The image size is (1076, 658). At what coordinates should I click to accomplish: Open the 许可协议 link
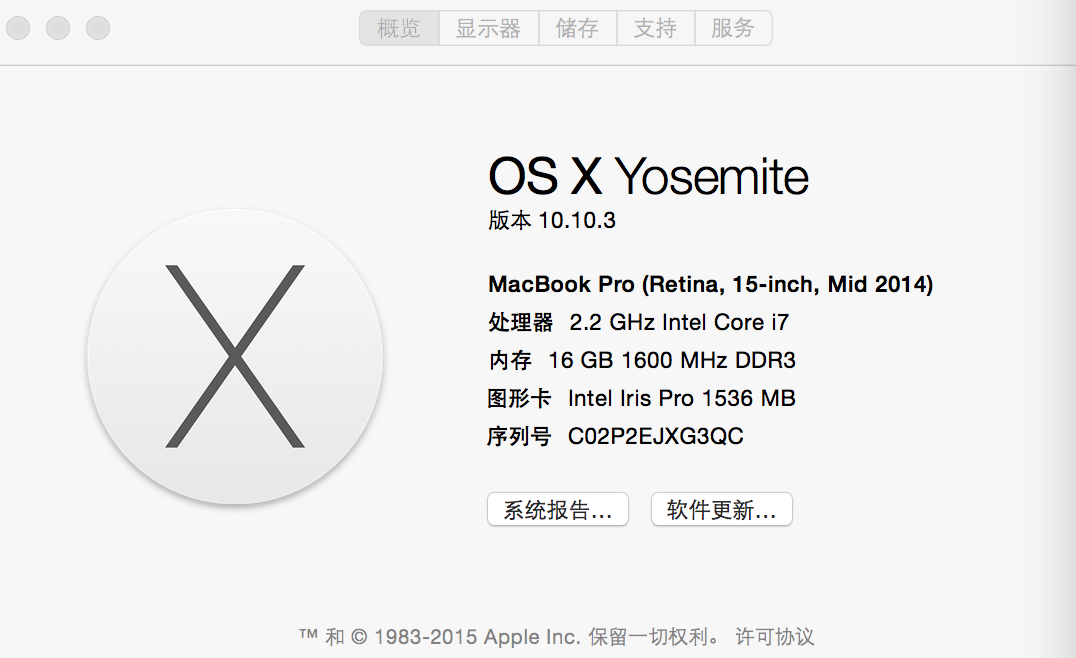click(x=775, y=636)
